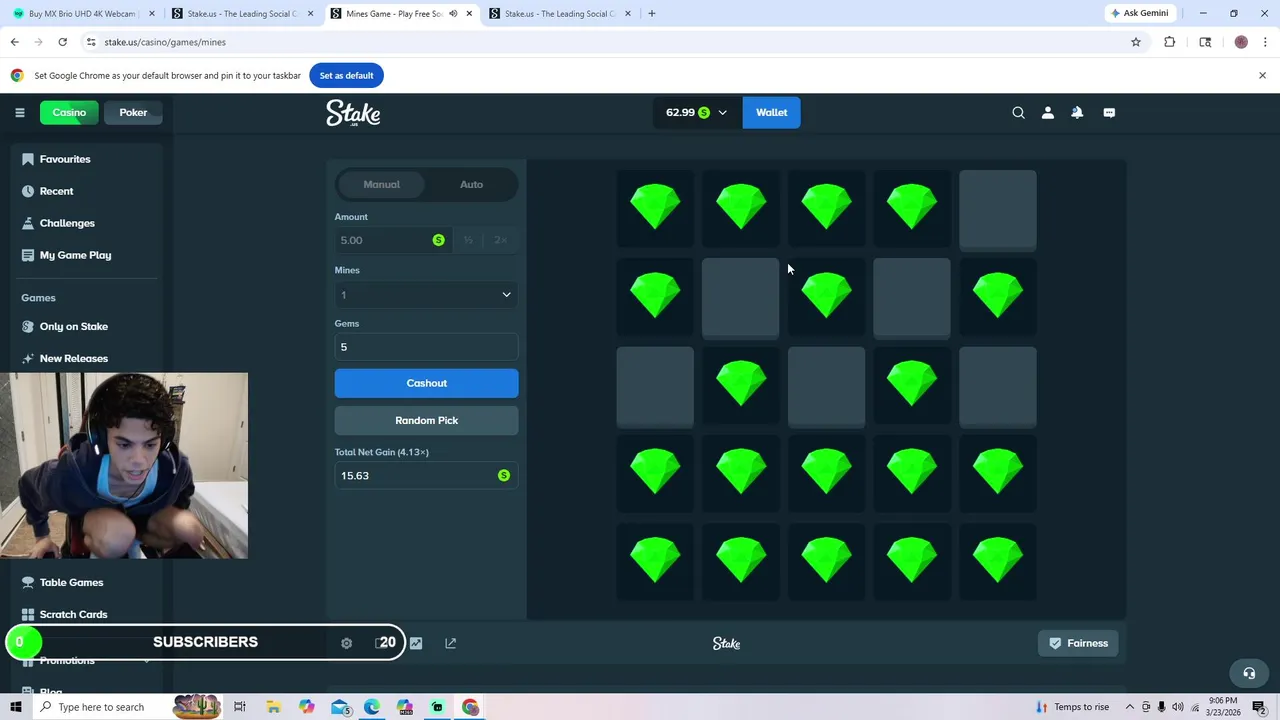This screenshot has height=720, width=1280.
Task: Double the bet amount with 2×
Action: point(500,240)
